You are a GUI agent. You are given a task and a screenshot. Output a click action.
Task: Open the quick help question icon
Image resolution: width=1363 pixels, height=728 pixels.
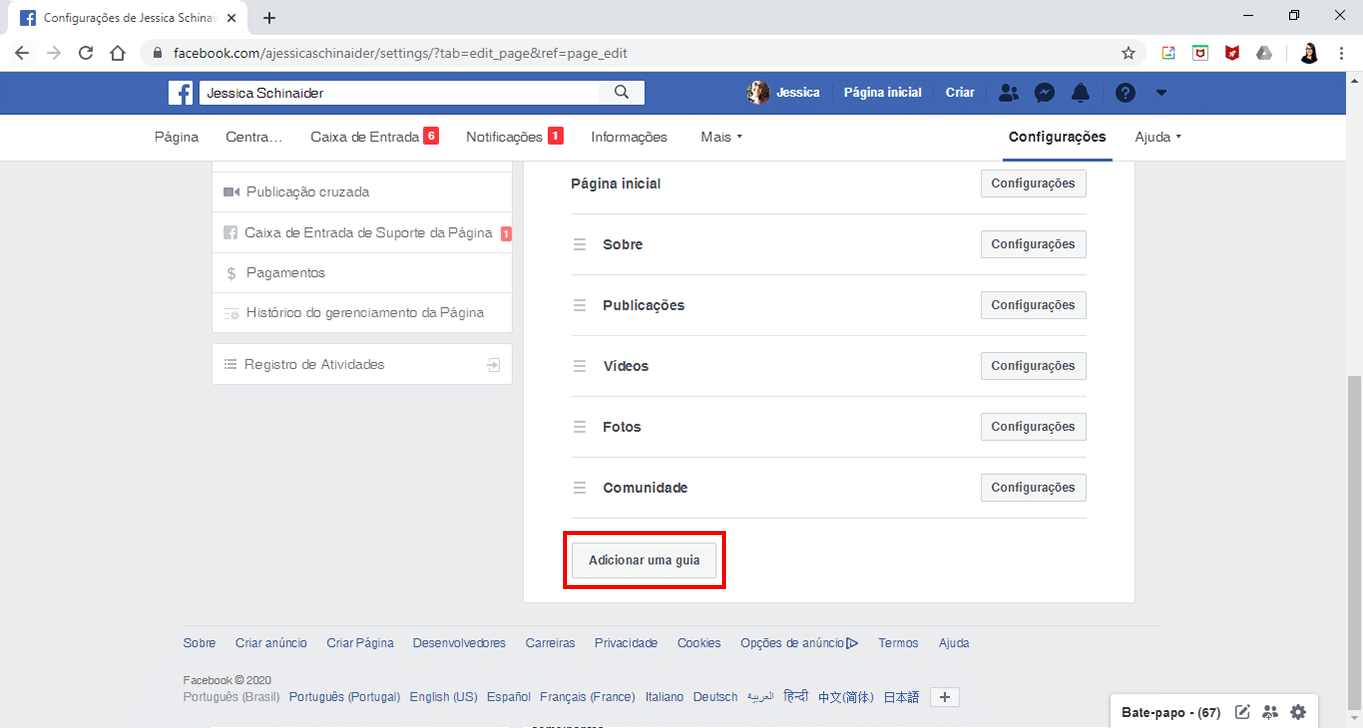[1126, 93]
